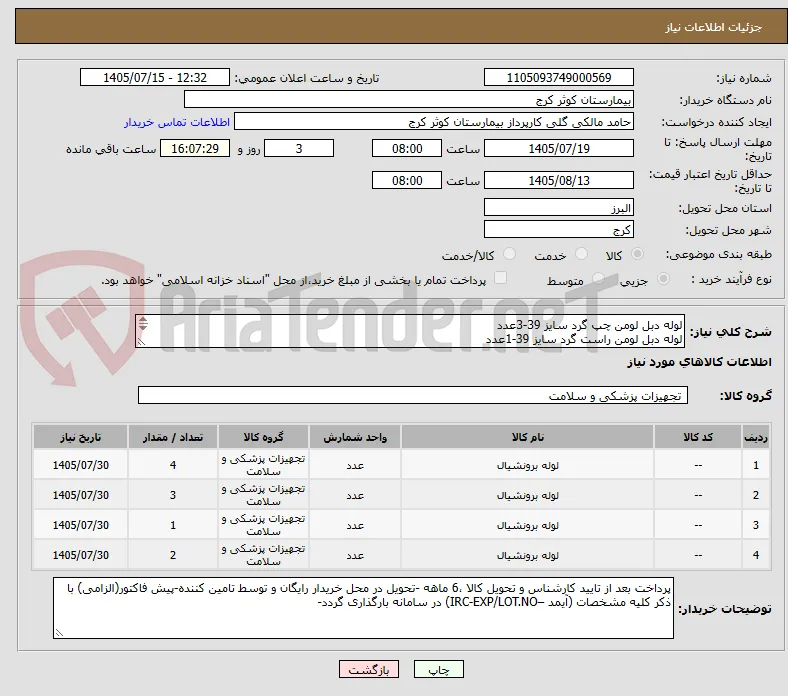The height and width of the screenshot is (696, 788).
Task: Click the buyer organization field بیمارستان کوثر کرج
Action: point(408,100)
